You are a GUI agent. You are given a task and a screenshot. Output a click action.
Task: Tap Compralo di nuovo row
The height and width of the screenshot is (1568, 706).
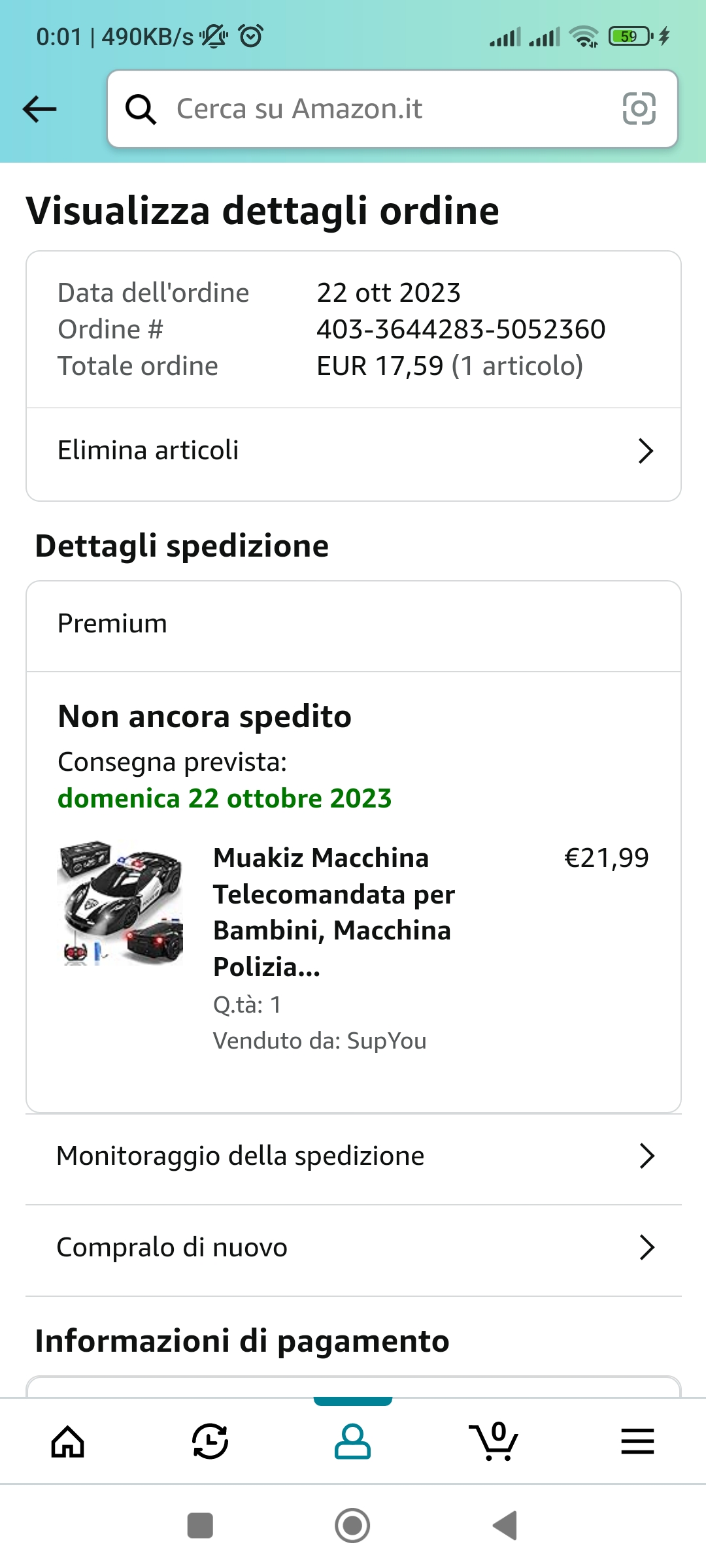click(x=172, y=1247)
